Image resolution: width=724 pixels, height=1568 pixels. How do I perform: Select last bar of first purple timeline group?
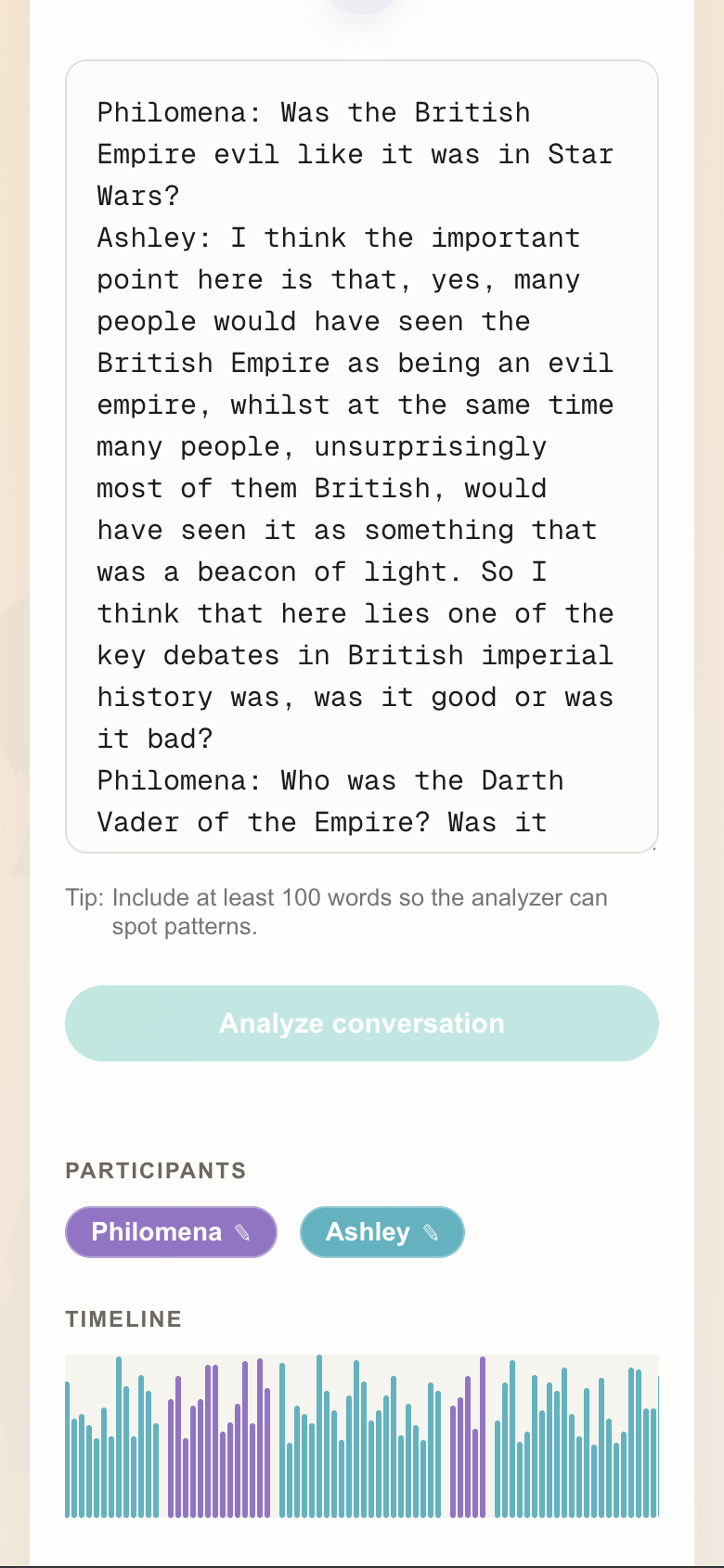[x=267, y=1457]
